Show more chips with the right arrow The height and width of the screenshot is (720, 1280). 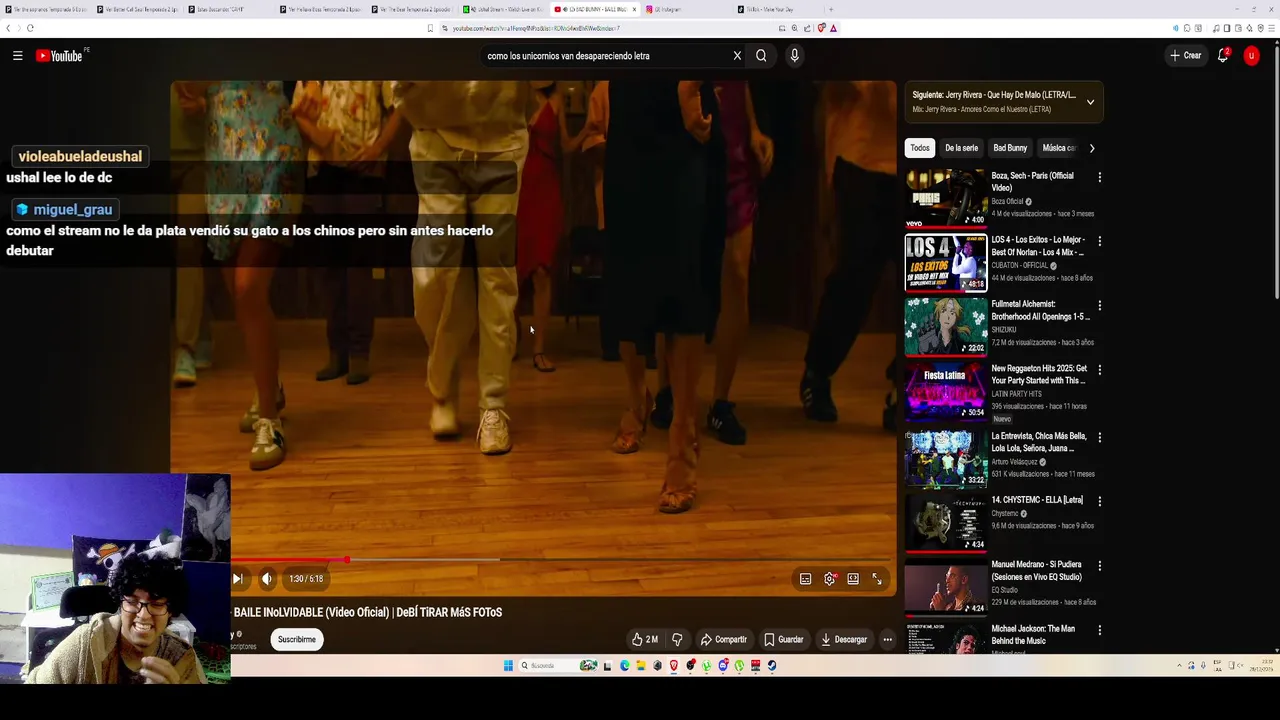1091,148
